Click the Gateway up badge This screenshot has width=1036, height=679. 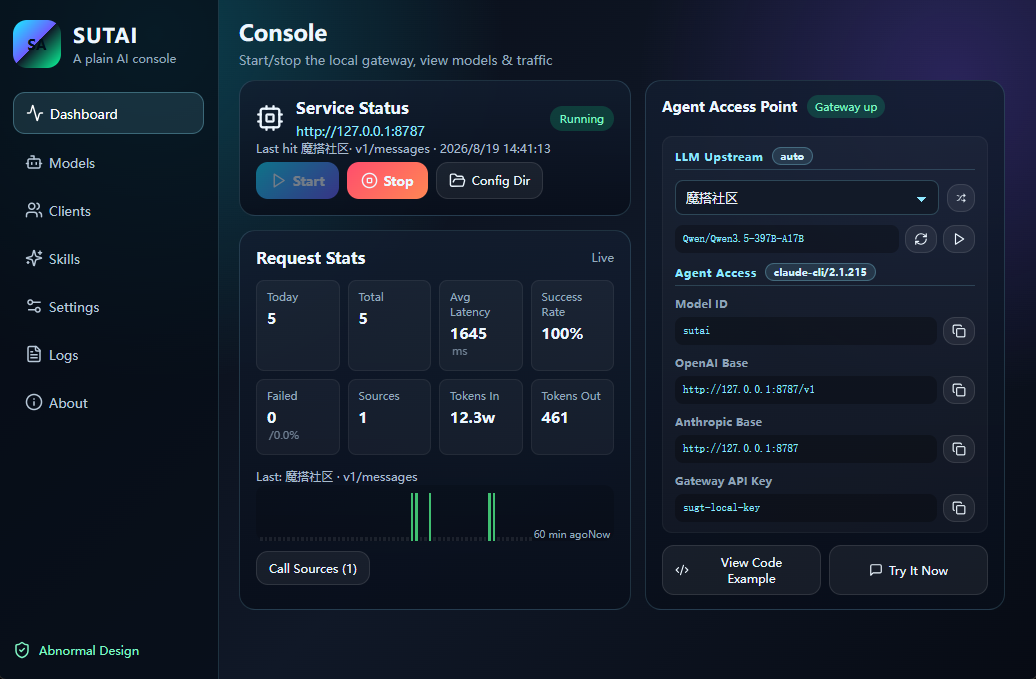846,107
